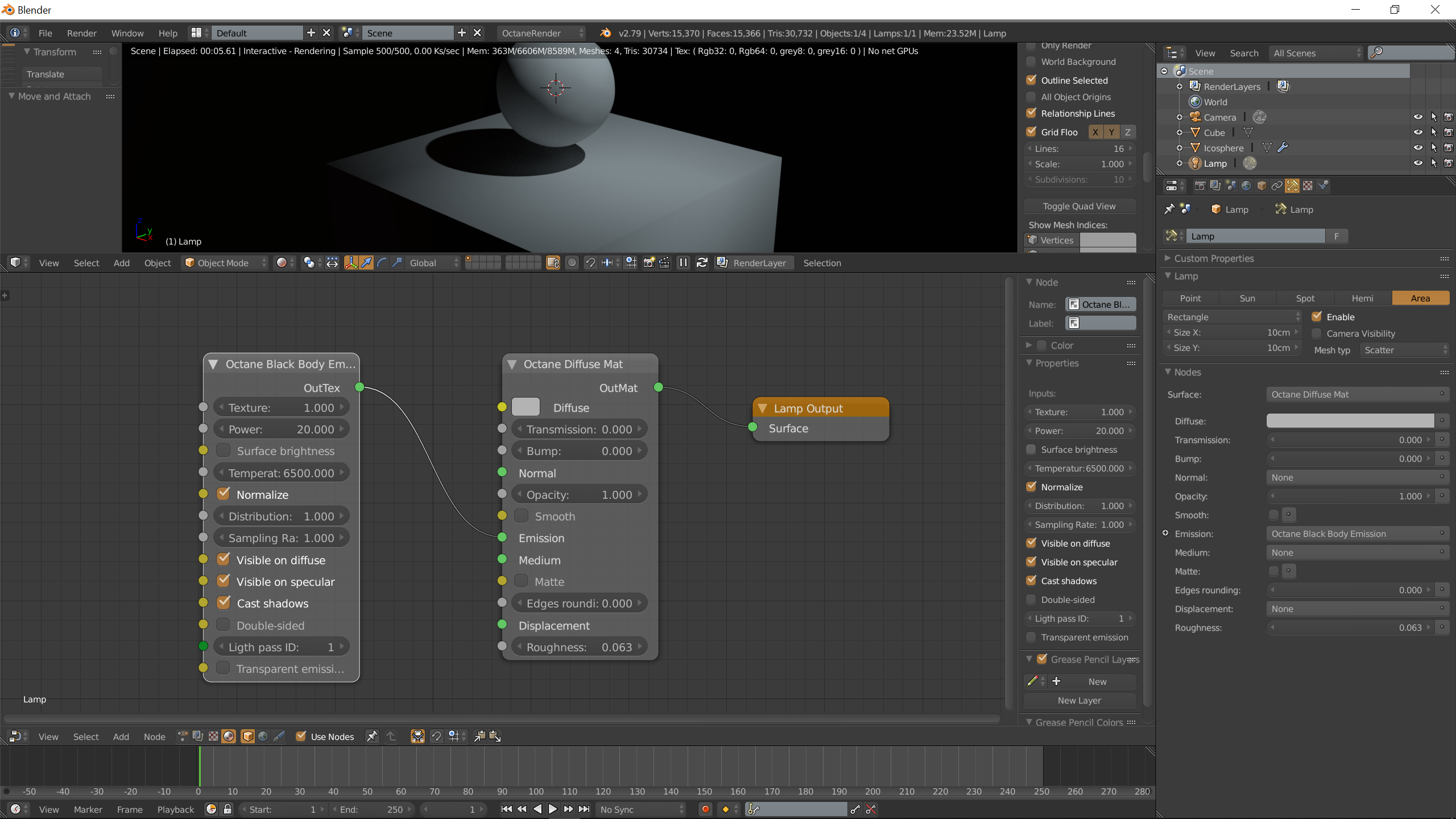
Task: Click Toggle Quad View button
Action: pos(1079,206)
